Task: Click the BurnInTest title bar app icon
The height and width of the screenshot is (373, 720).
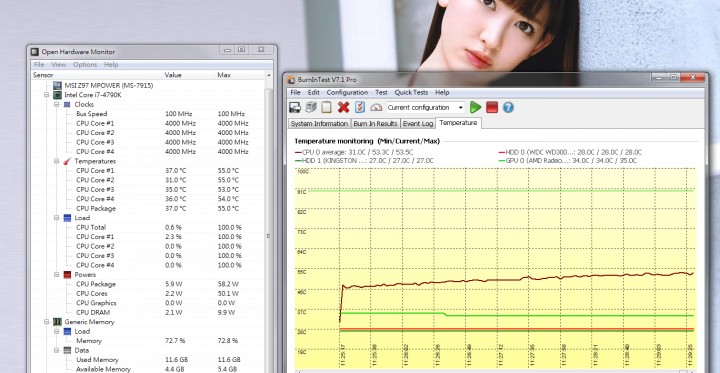Action: click(x=291, y=79)
